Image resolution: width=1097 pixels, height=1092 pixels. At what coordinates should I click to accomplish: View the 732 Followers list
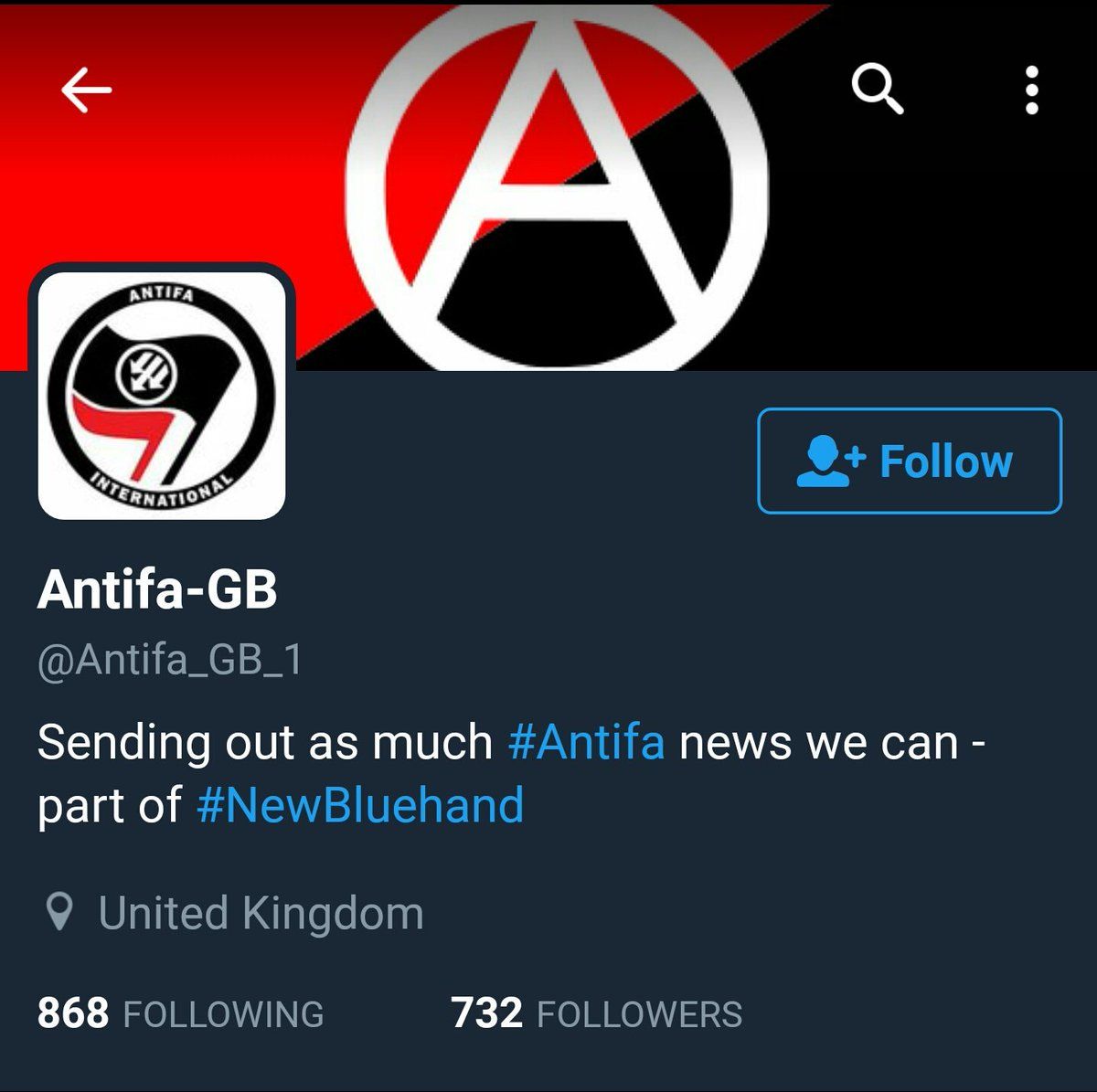pyautogui.click(x=597, y=1013)
